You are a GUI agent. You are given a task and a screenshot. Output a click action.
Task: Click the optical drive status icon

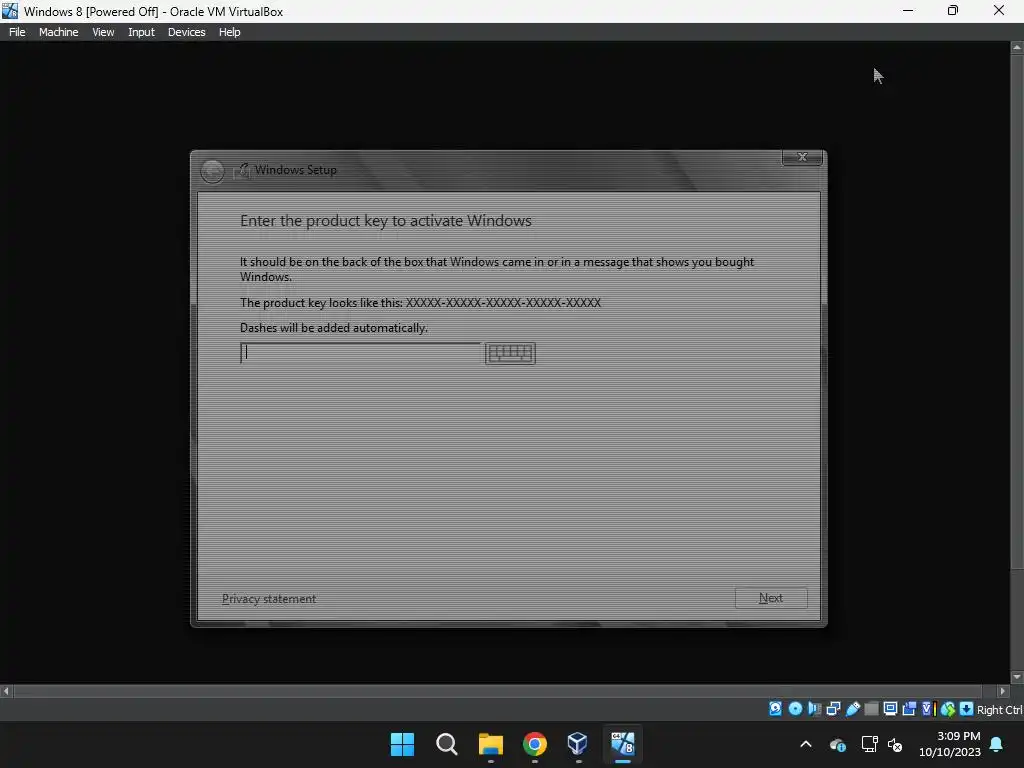click(x=795, y=709)
